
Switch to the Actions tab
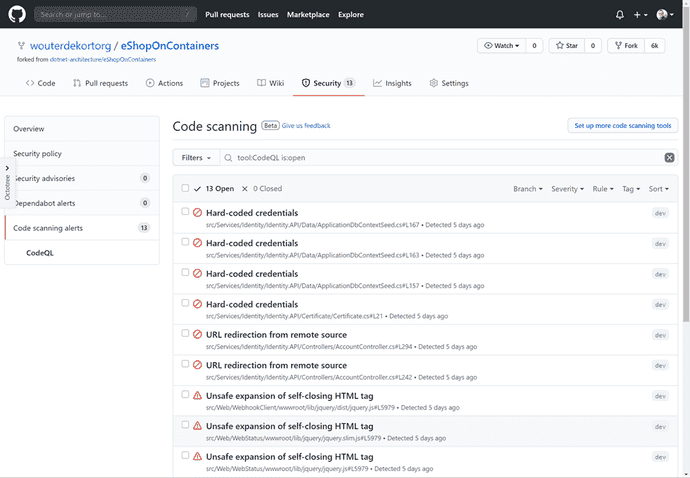tap(164, 83)
